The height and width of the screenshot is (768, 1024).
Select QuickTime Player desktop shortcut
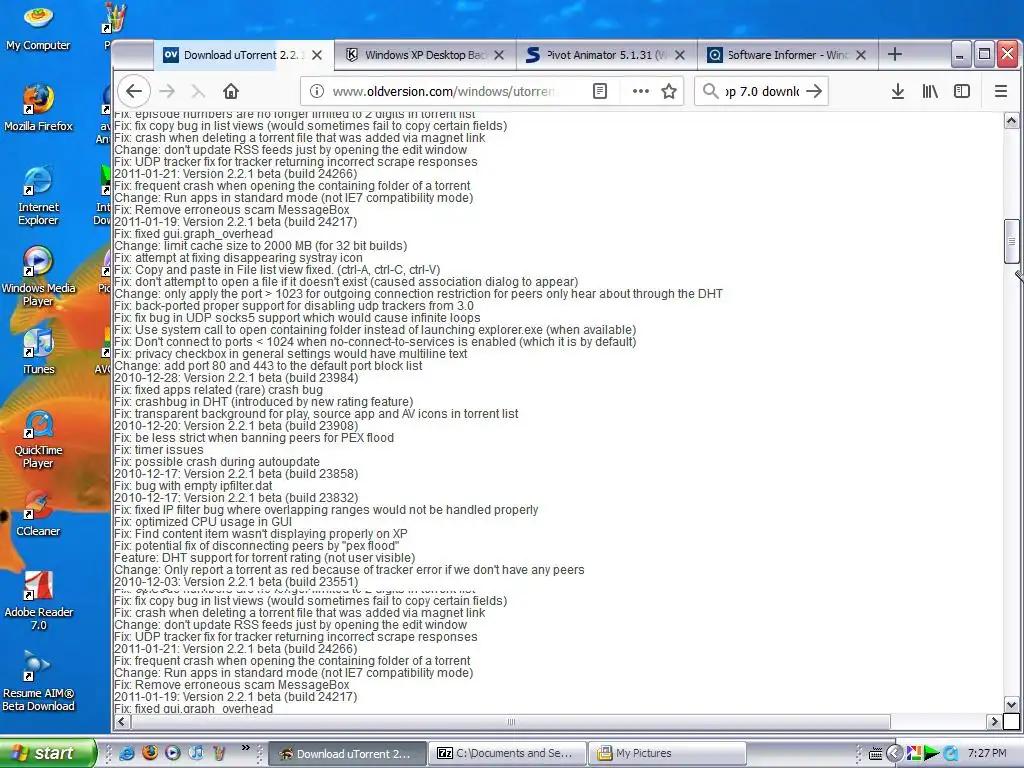pos(38,439)
